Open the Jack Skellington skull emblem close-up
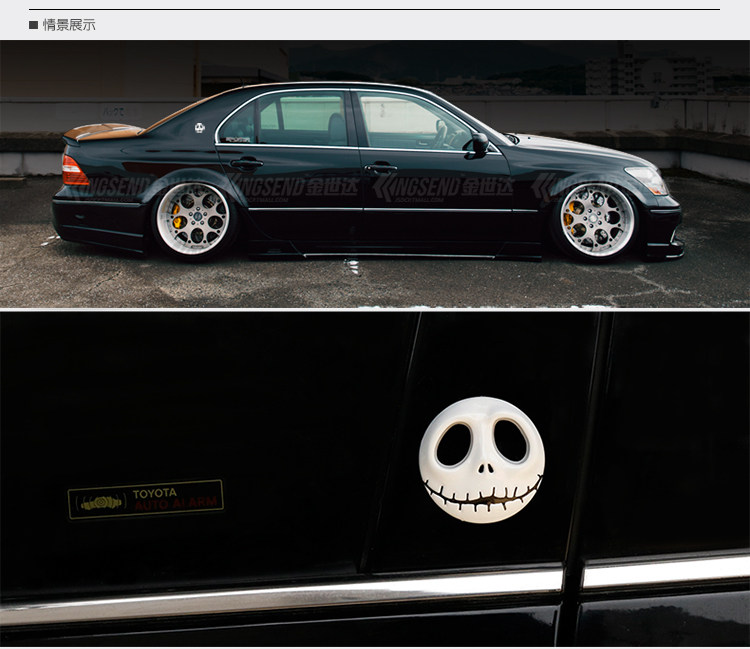The height and width of the screenshot is (649, 750). [x=375, y=479]
